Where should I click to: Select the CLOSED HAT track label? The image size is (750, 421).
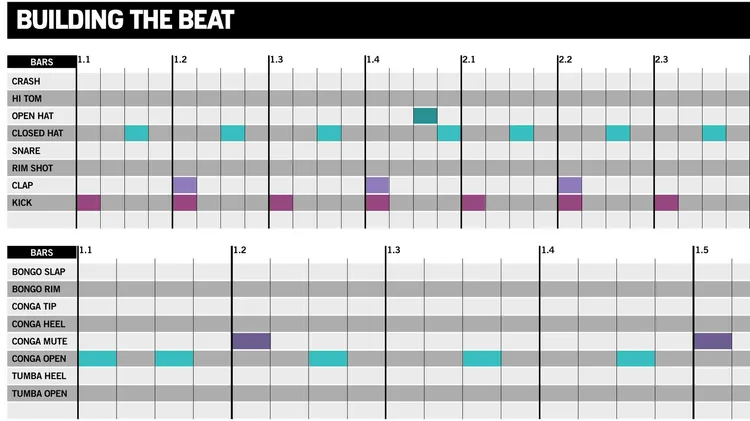click(x=37, y=133)
